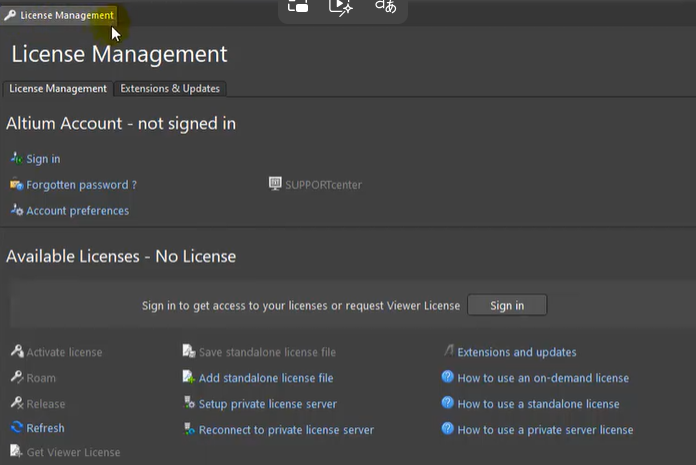
Task: Click the SUPPORTcenter monitor icon
Action: pos(275,184)
